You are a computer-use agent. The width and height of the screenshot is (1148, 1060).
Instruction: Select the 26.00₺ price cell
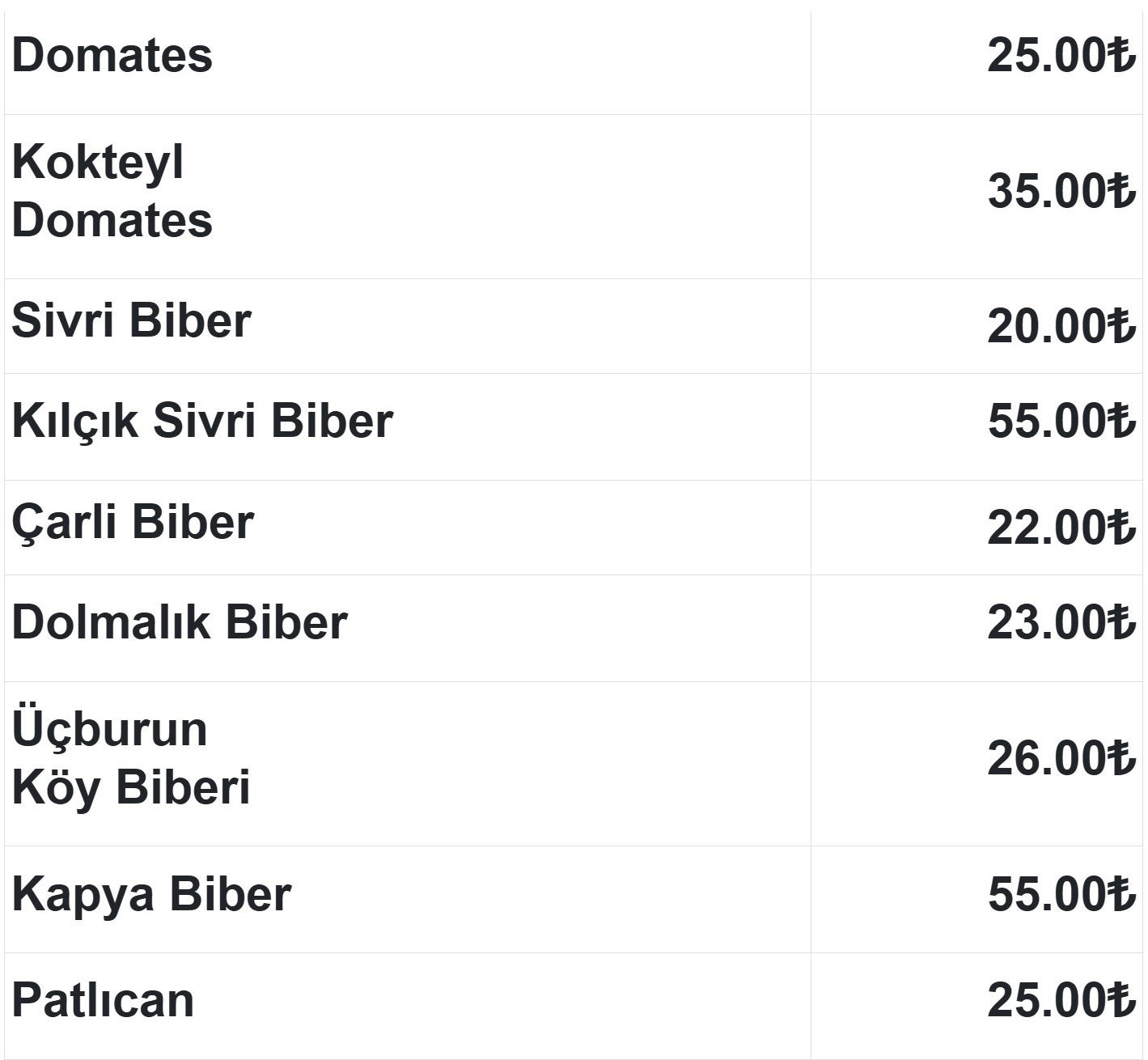pyautogui.click(x=1060, y=759)
